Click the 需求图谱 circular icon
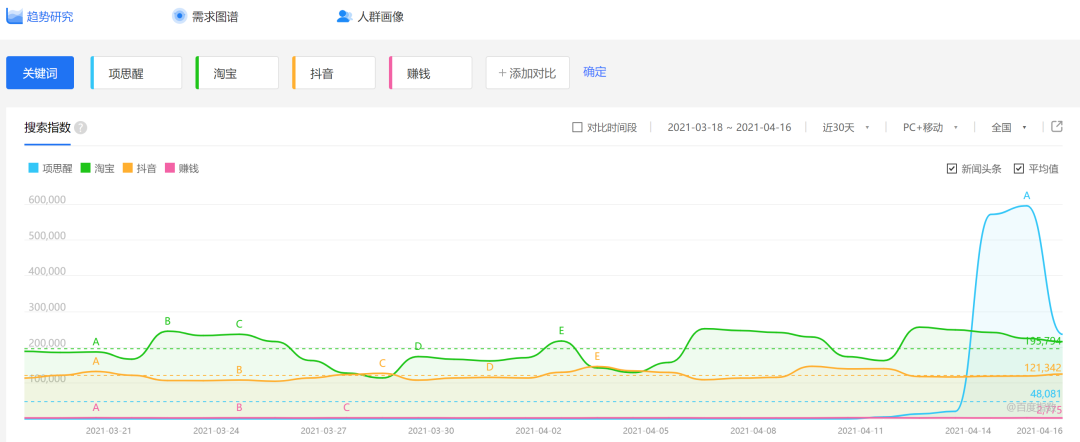 coord(179,16)
